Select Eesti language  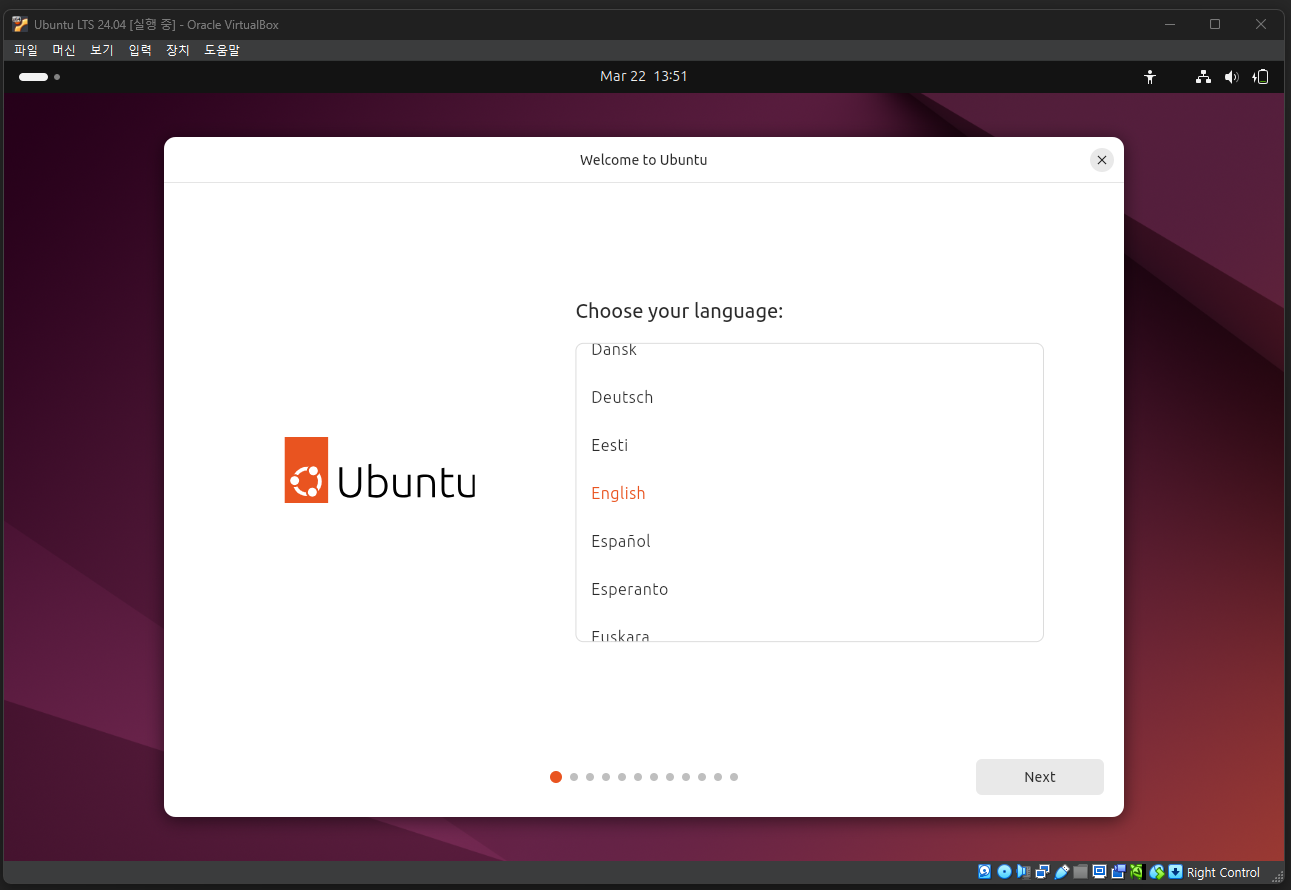click(810, 445)
